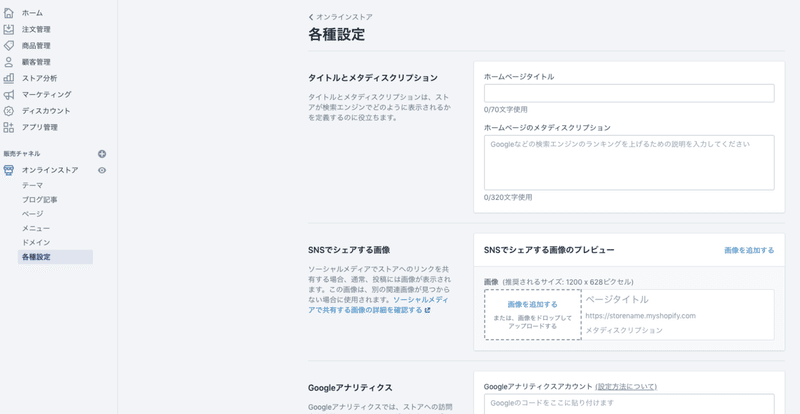Open the メニュー submenu item
Screen dimensions: 800x414
[36, 228]
